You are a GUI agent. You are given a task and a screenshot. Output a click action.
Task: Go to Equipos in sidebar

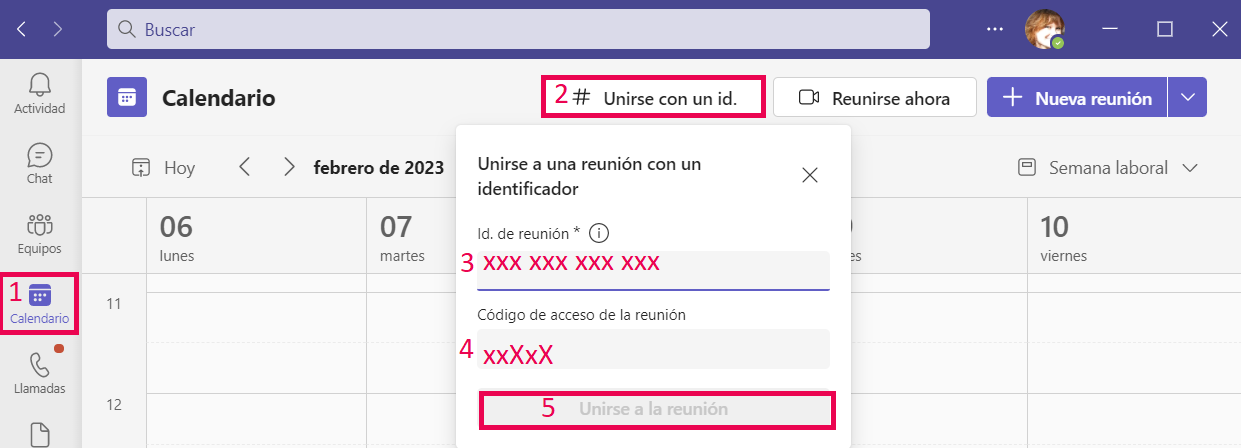(x=40, y=234)
